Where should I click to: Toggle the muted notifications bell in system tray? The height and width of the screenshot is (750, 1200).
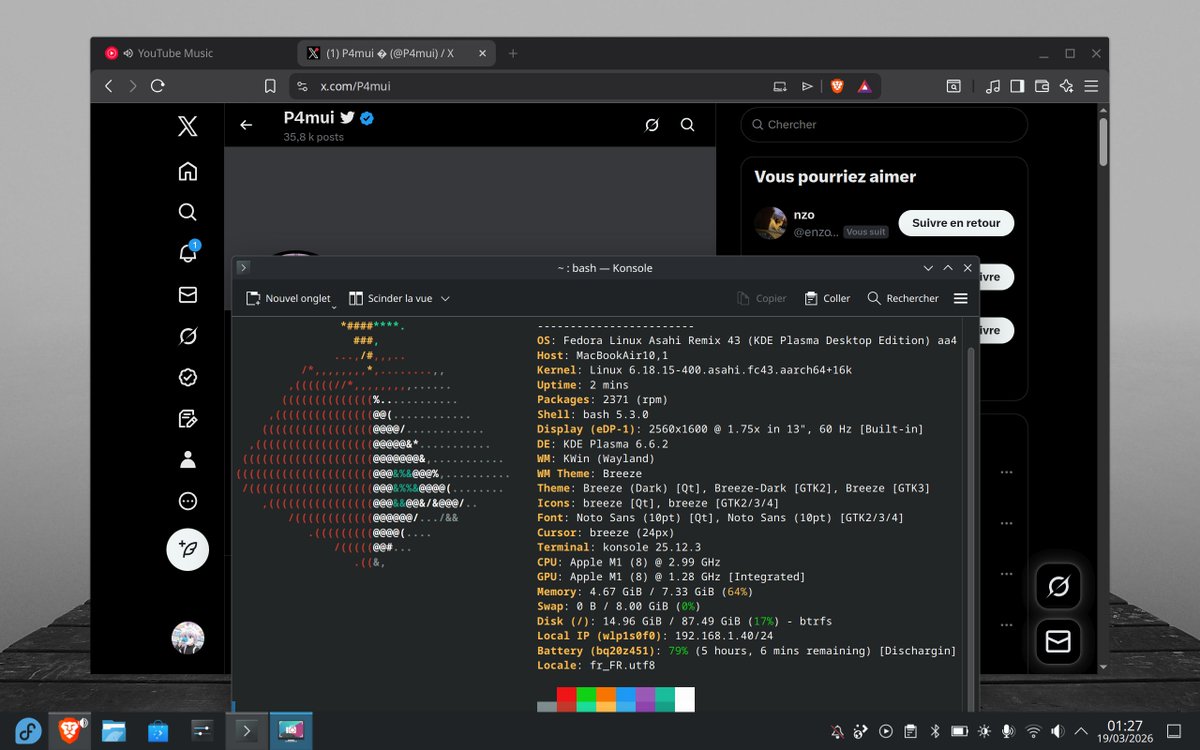click(837, 732)
